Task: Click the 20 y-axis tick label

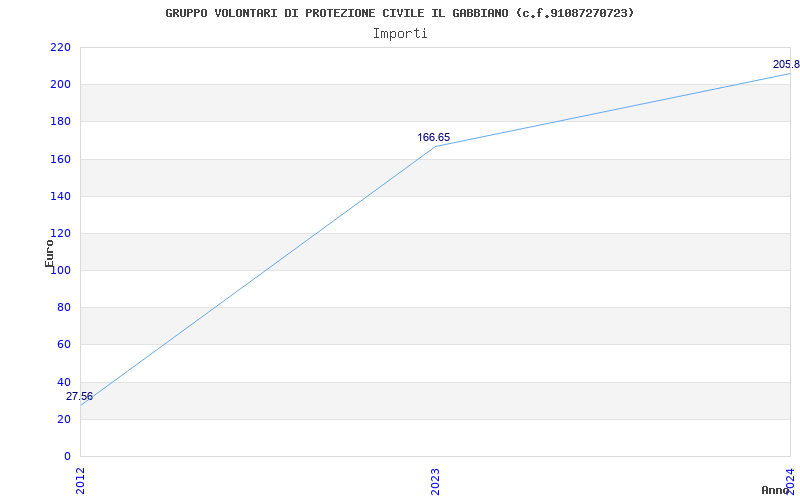Action: click(63, 419)
